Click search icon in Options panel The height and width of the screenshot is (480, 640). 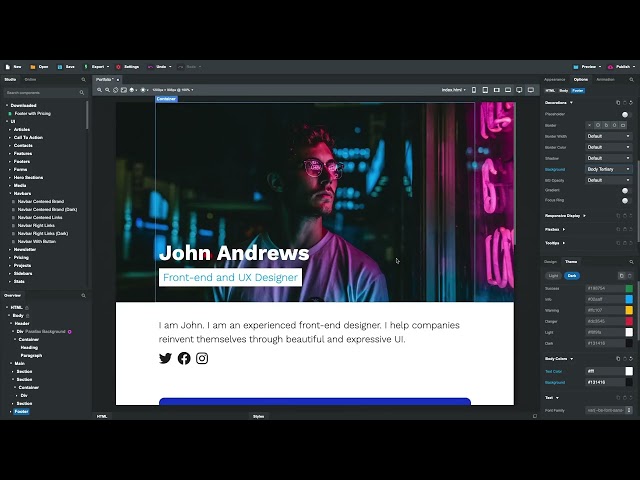point(631,80)
